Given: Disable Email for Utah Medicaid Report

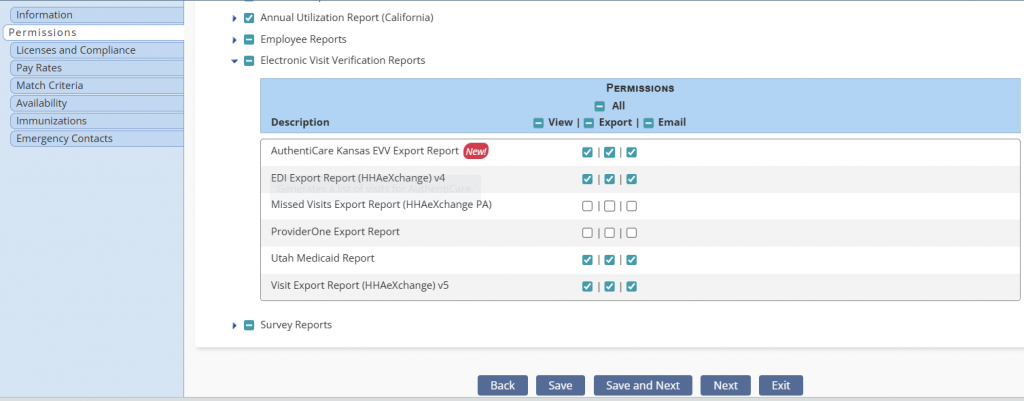Looking at the screenshot, I should point(631,260).
